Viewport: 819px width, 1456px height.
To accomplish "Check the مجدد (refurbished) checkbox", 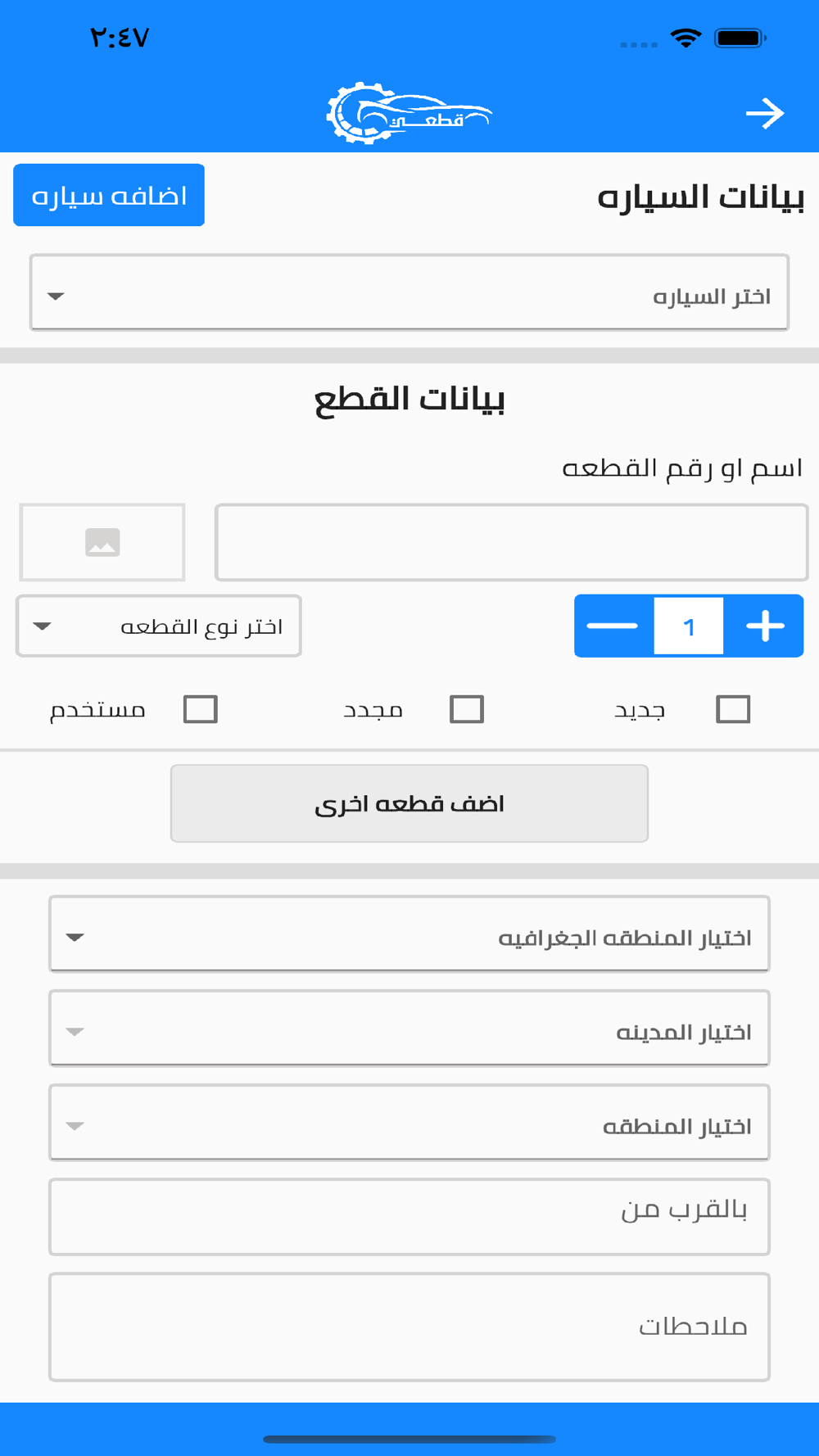I will coord(467,709).
